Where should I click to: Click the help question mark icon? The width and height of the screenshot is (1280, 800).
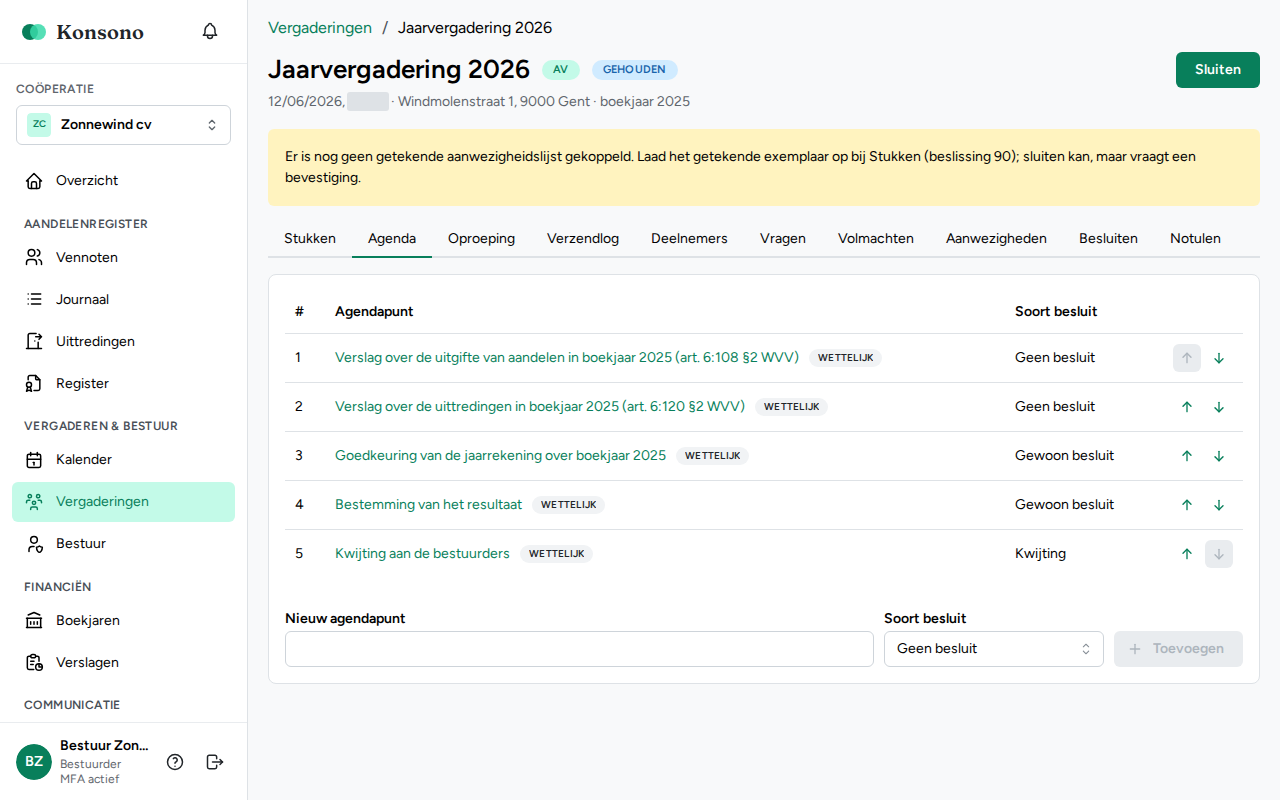tap(175, 762)
